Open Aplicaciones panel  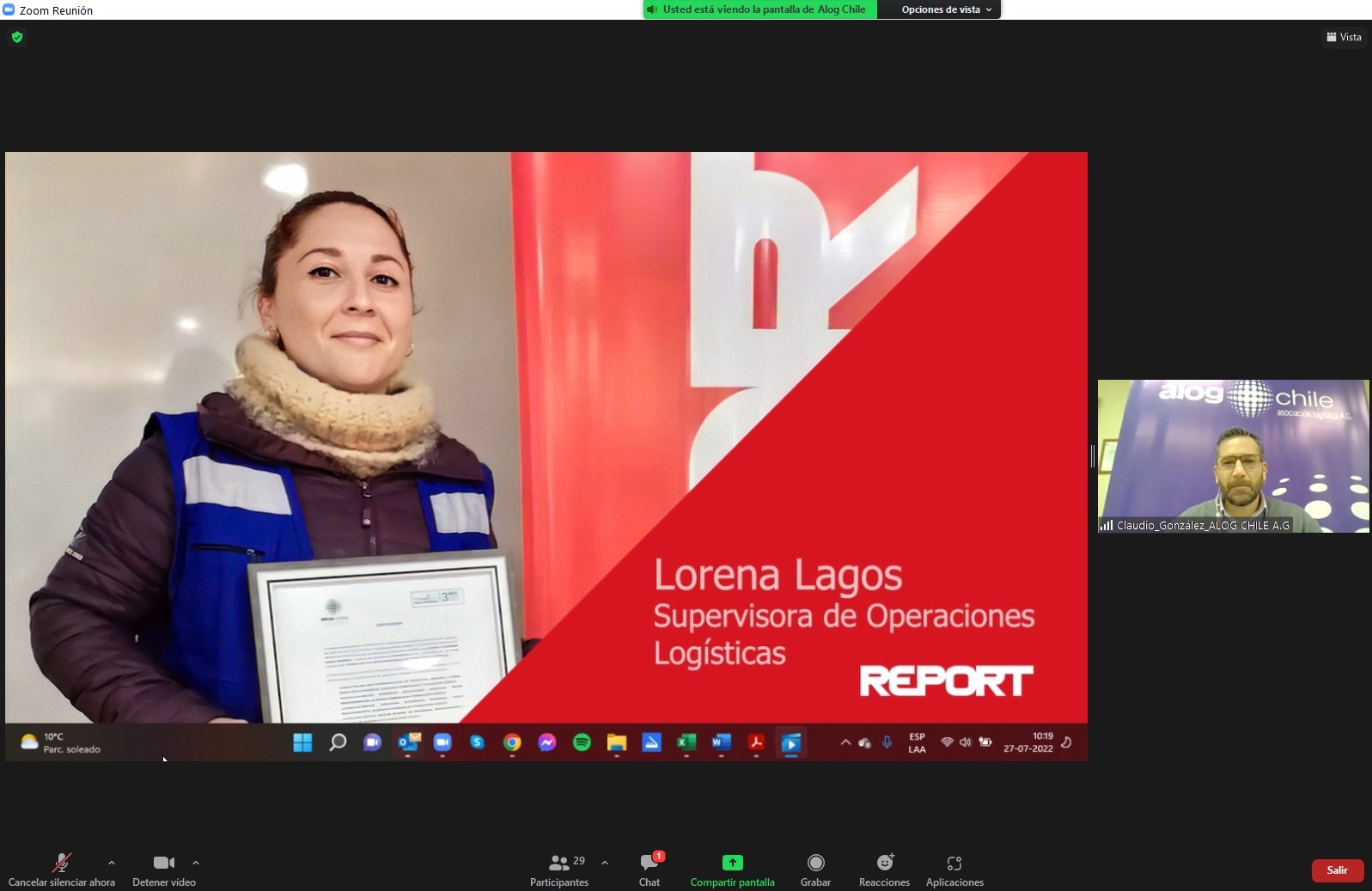pyautogui.click(x=954, y=870)
